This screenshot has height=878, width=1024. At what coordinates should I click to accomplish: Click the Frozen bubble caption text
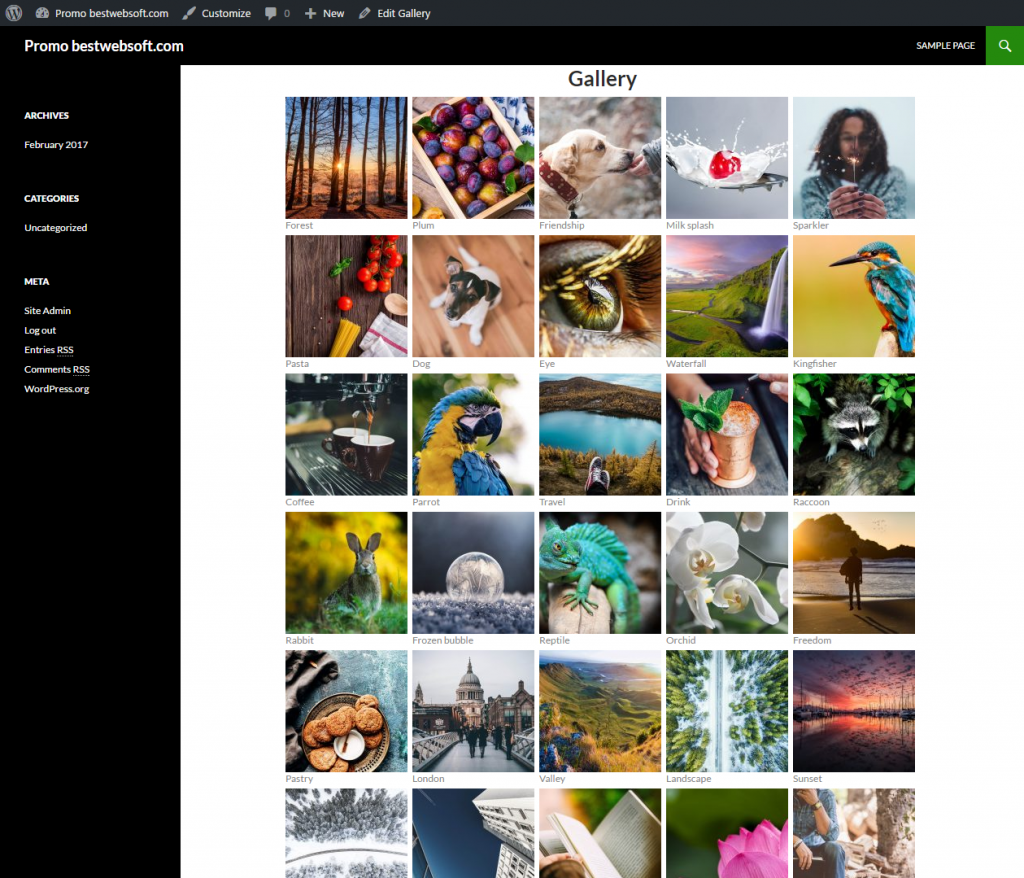coord(443,640)
